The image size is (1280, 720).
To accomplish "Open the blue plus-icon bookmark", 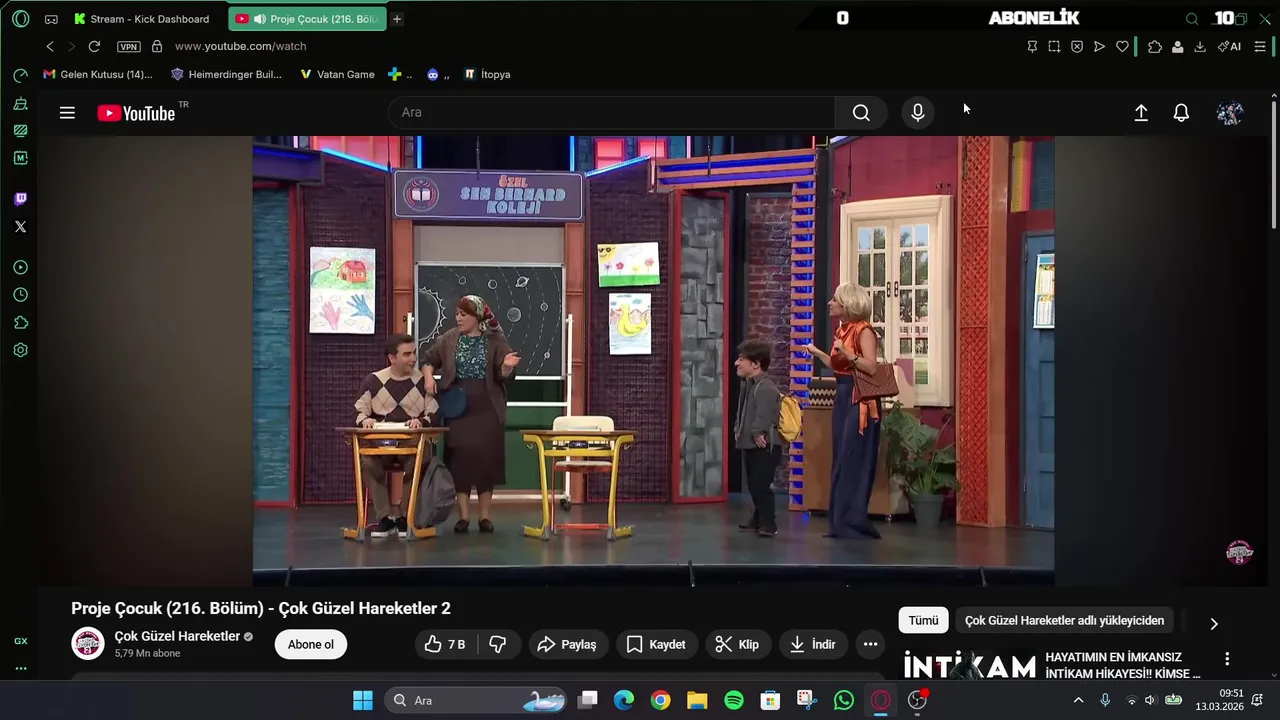I will (400, 74).
